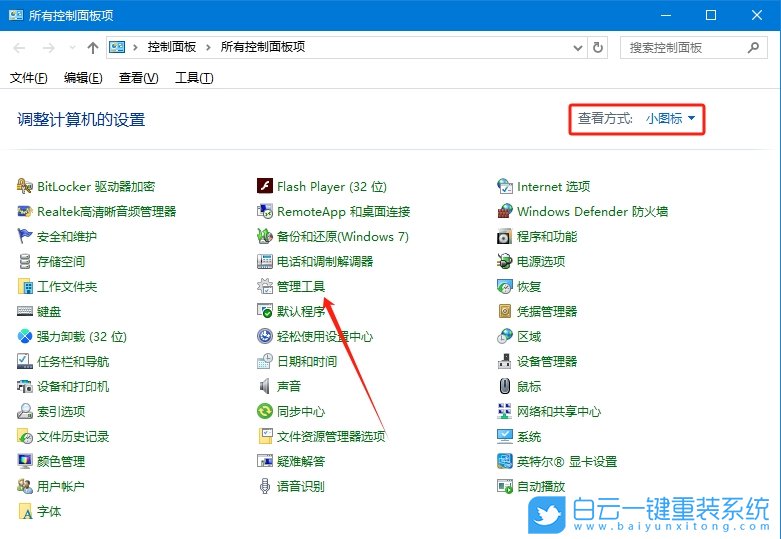Image resolution: width=781 pixels, height=539 pixels.
Task: Expand the address bar history dropdown
Action: click(578, 48)
